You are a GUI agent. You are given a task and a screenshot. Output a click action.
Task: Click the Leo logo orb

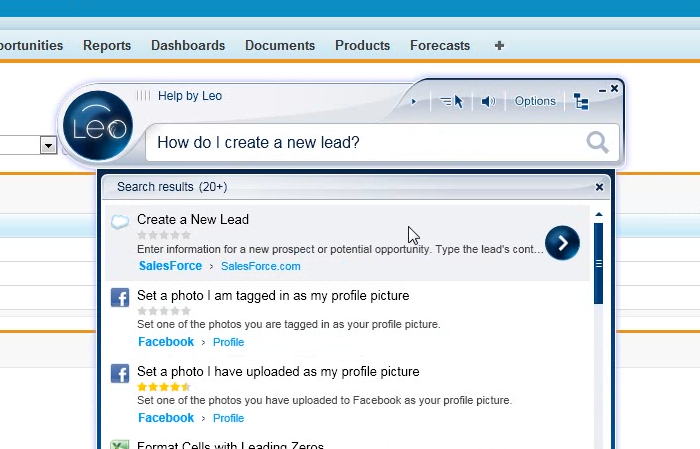click(97, 127)
